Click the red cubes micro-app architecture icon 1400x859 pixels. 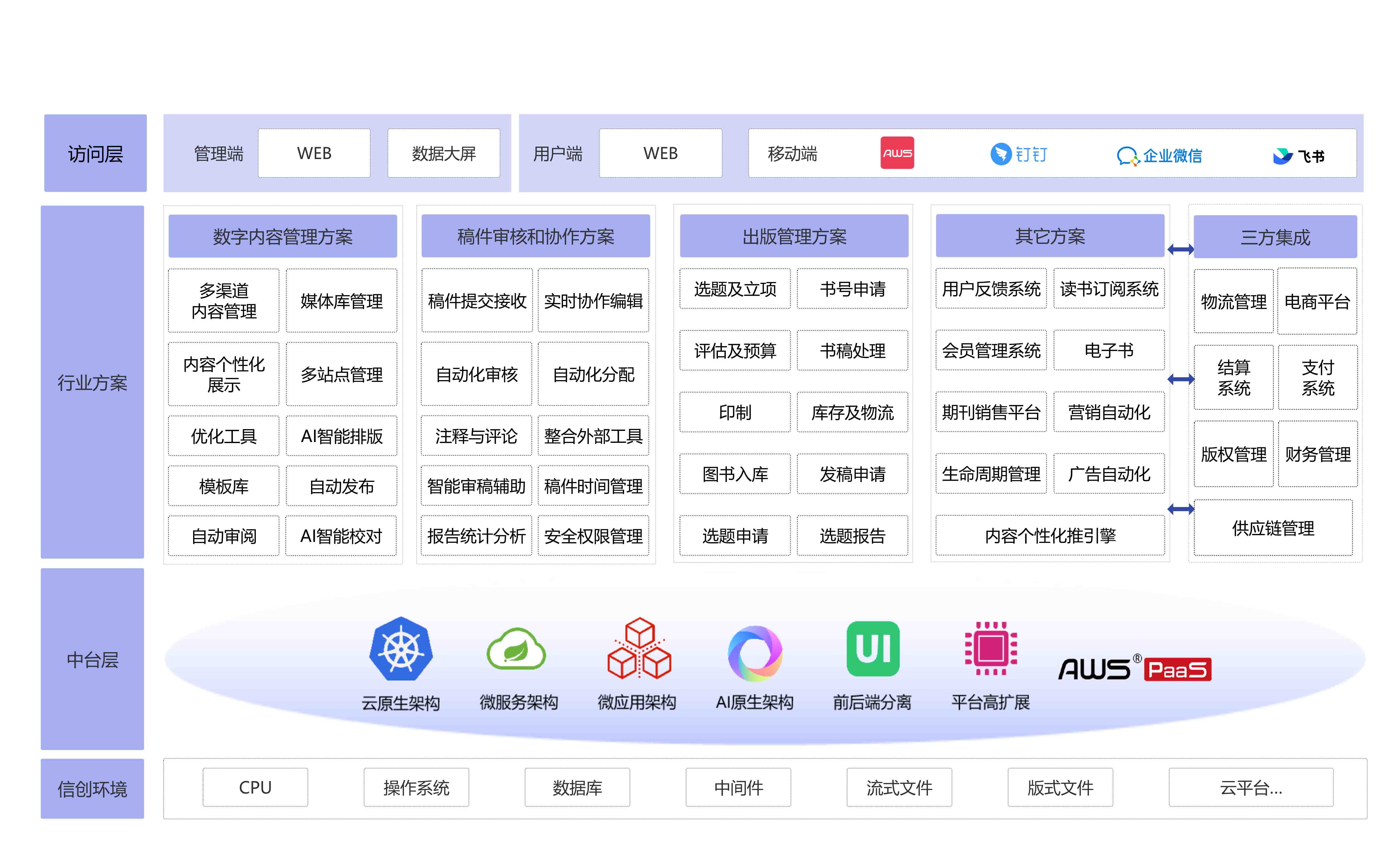click(639, 649)
